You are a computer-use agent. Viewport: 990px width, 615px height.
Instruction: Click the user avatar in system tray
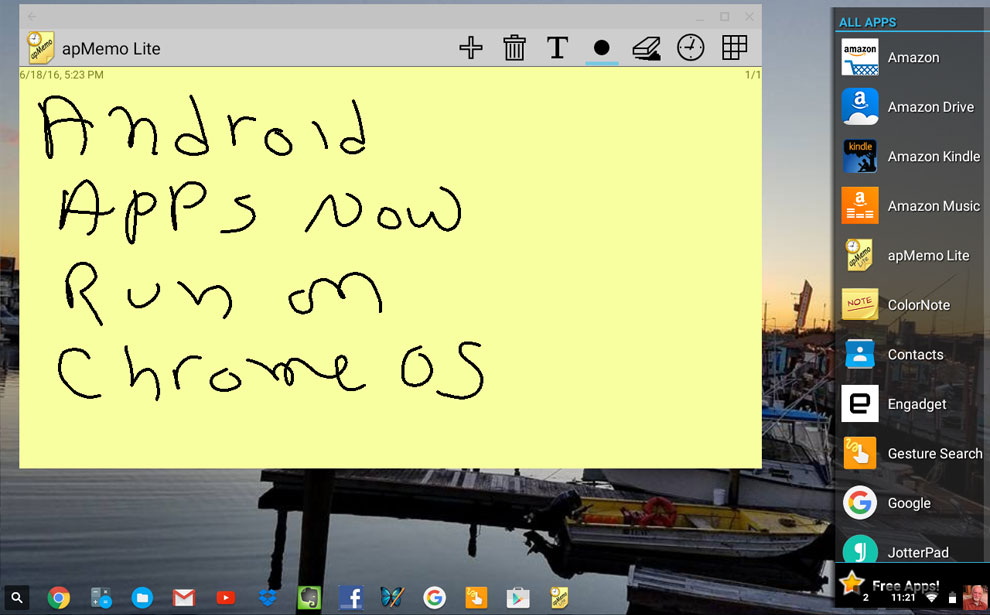click(x=975, y=597)
